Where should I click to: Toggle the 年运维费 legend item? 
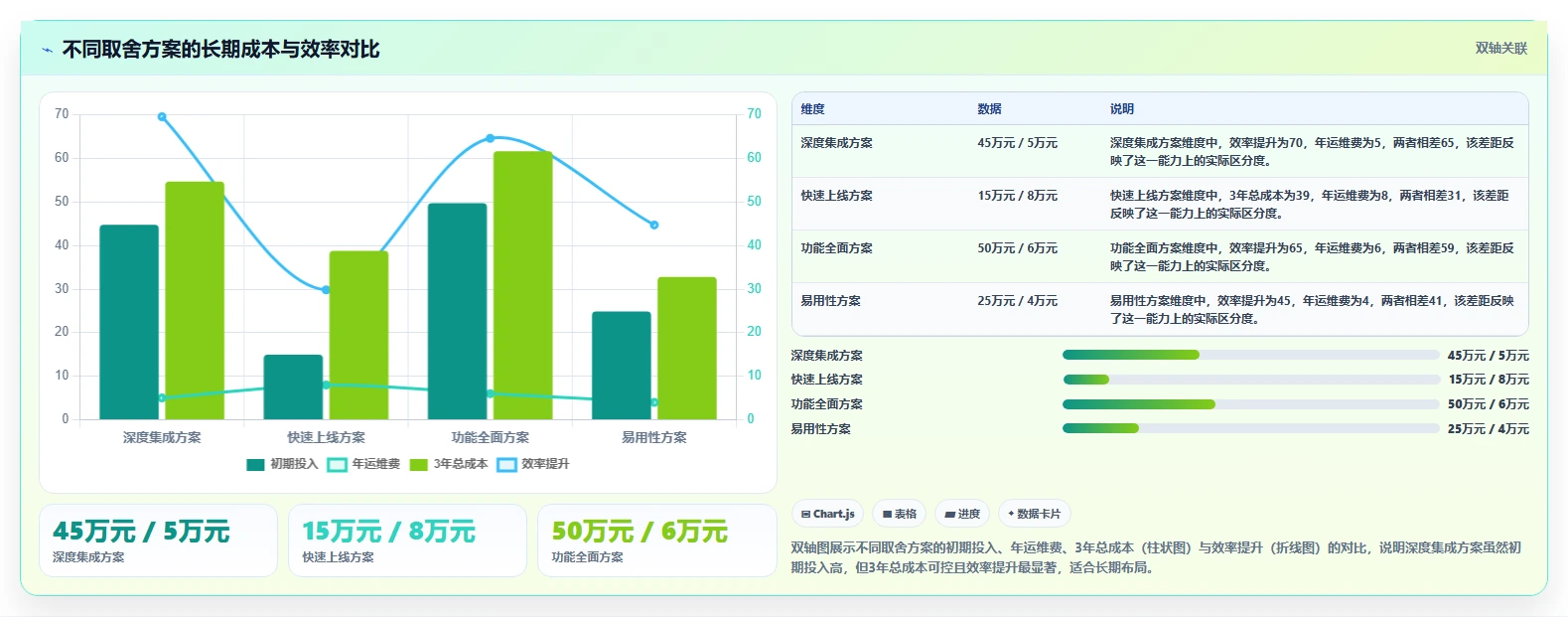tap(363, 464)
